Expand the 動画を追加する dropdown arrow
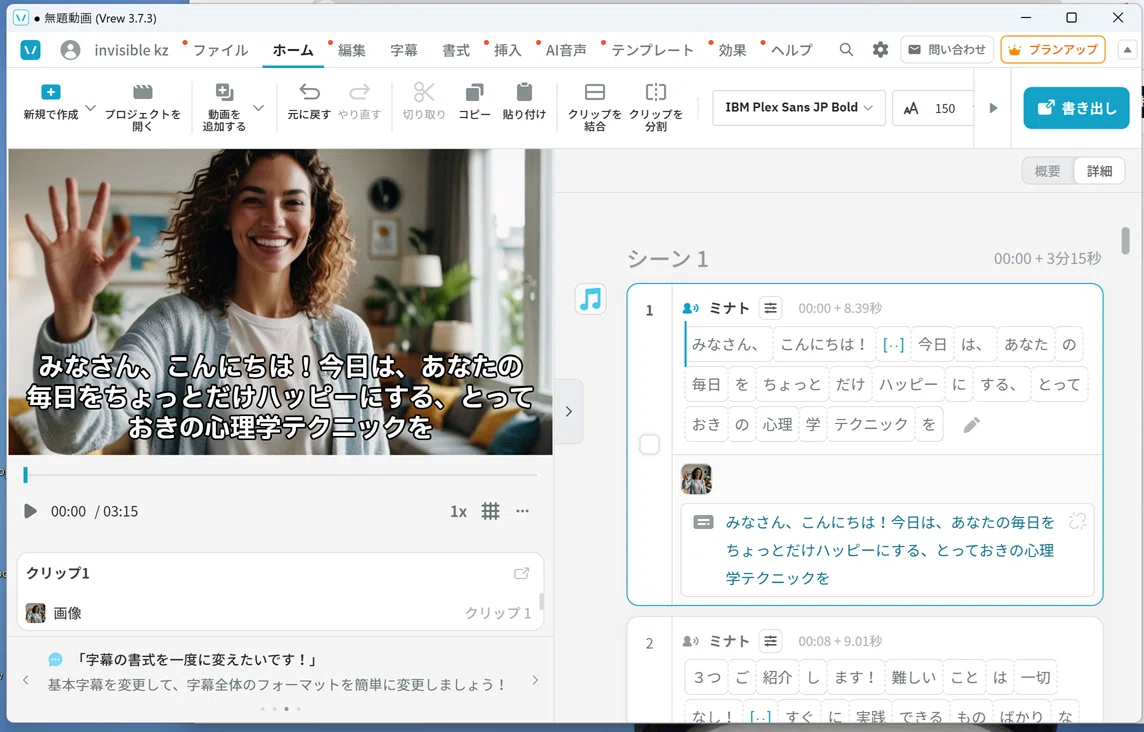Screen dimensions: 1144x732 (x=258, y=108)
